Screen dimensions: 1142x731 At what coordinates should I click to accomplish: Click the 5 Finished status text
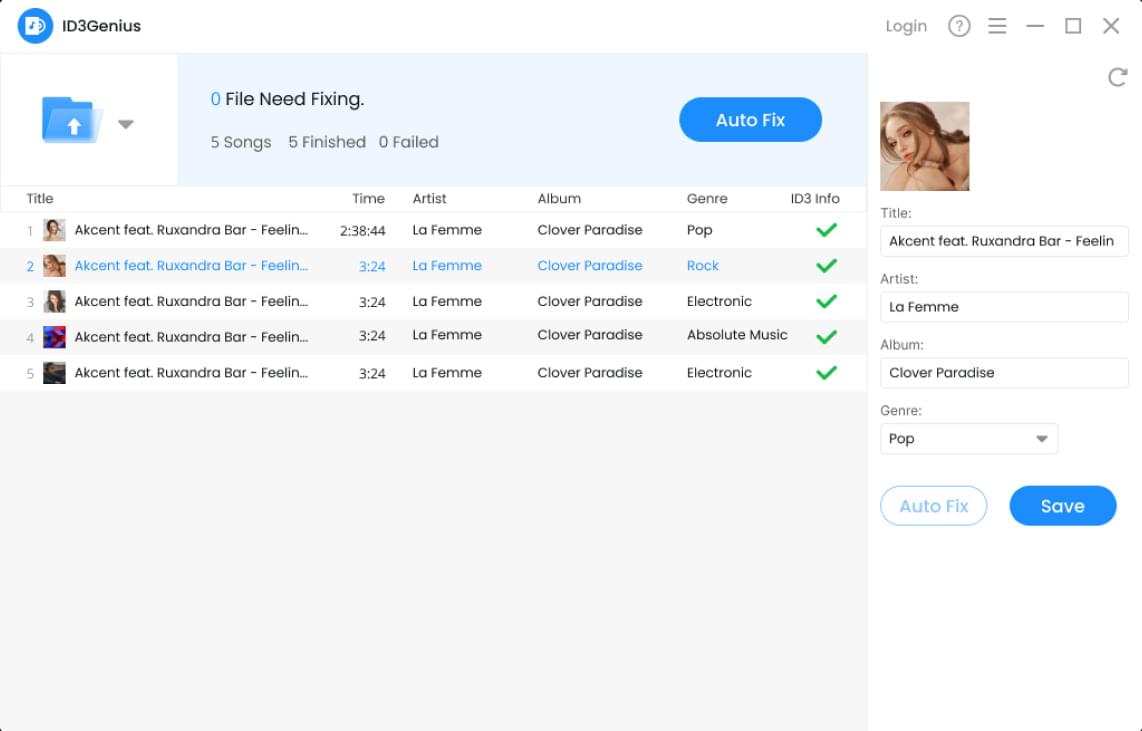(327, 142)
